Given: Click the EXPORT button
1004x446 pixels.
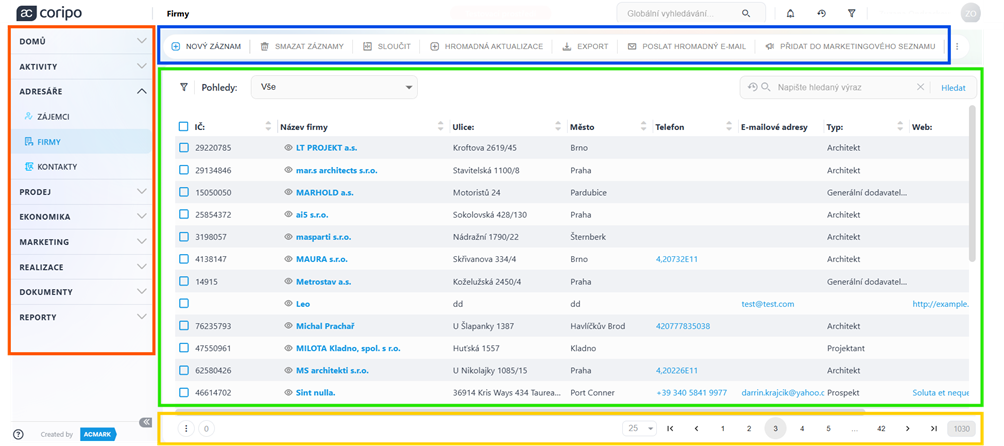Looking at the screenshot, I should pos(585,46).
